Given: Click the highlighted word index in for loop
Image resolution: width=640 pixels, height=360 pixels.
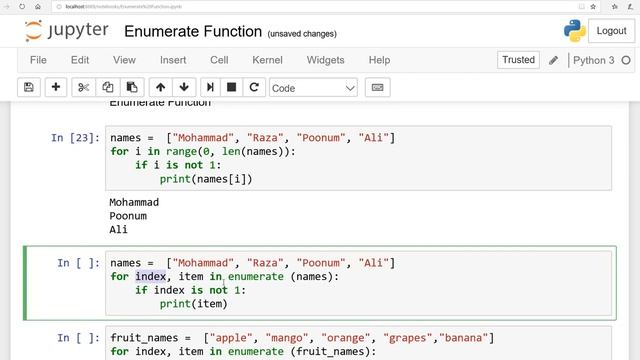Looking at the screenshot, I should coord(151,276).
